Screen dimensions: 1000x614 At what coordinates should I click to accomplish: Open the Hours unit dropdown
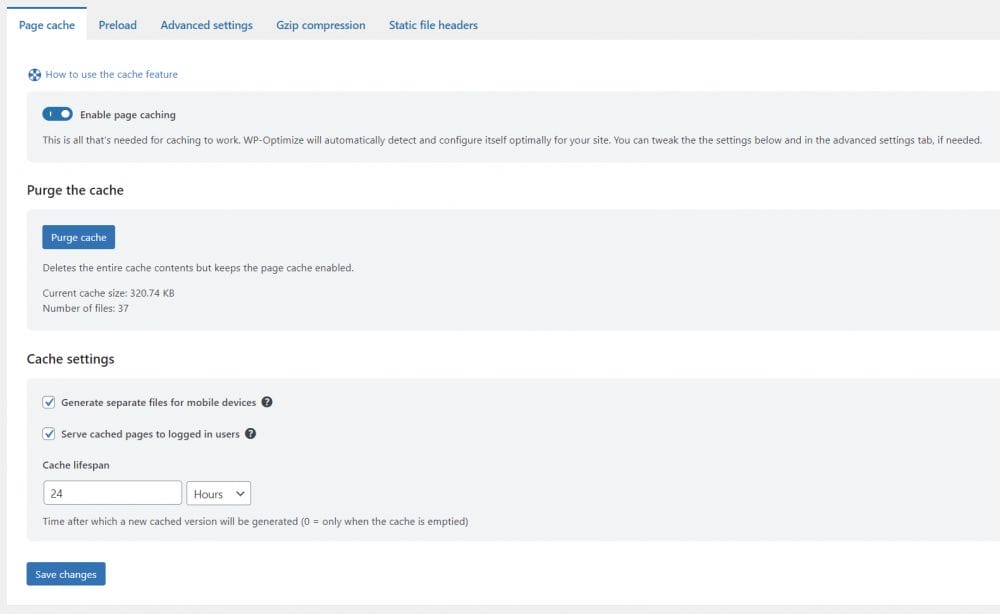coord(218,493)
